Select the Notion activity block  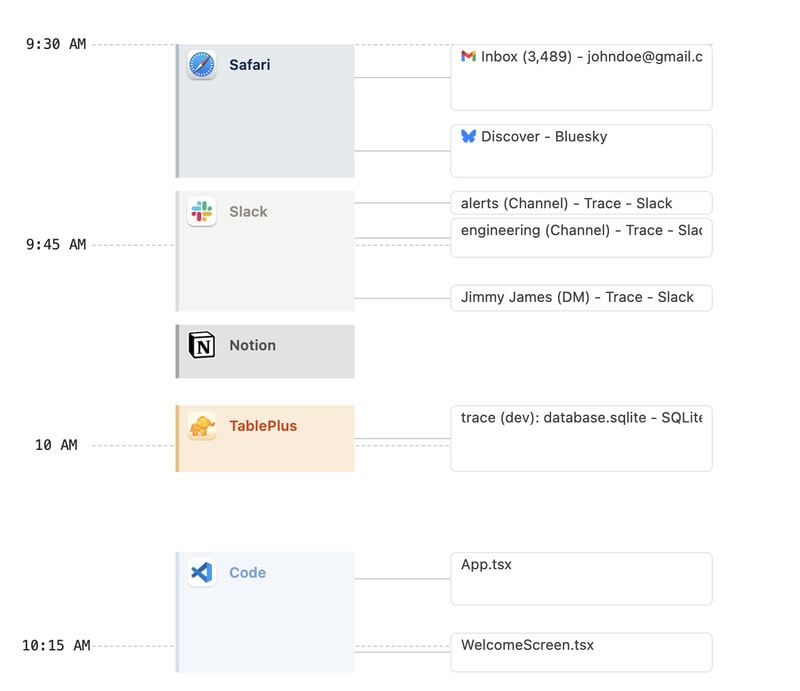[266, 351]
